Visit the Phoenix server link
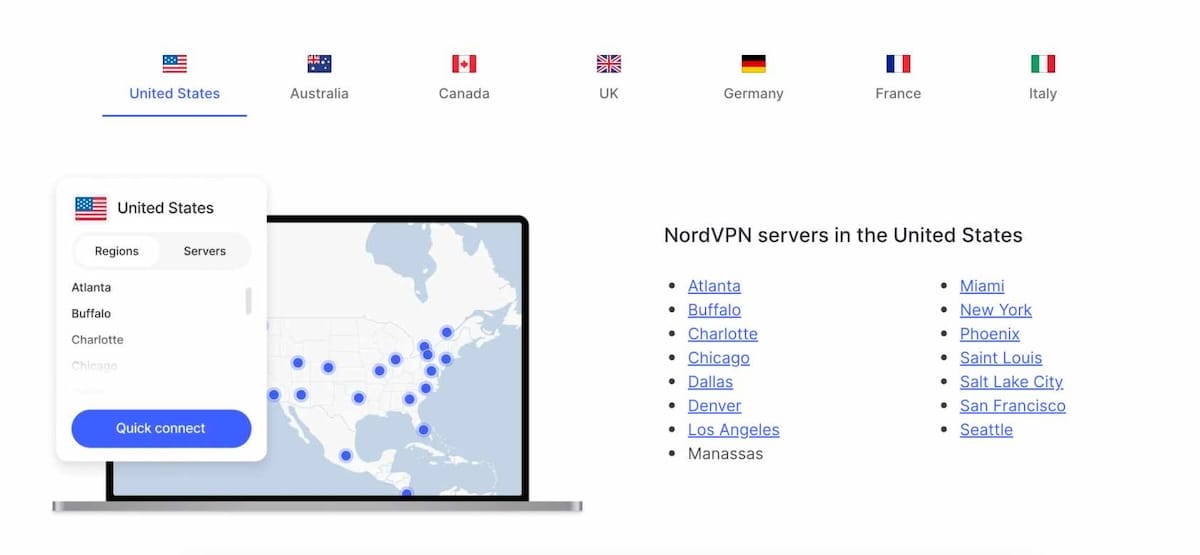This screenshot has height=555, width=1200. coord(990,334)
